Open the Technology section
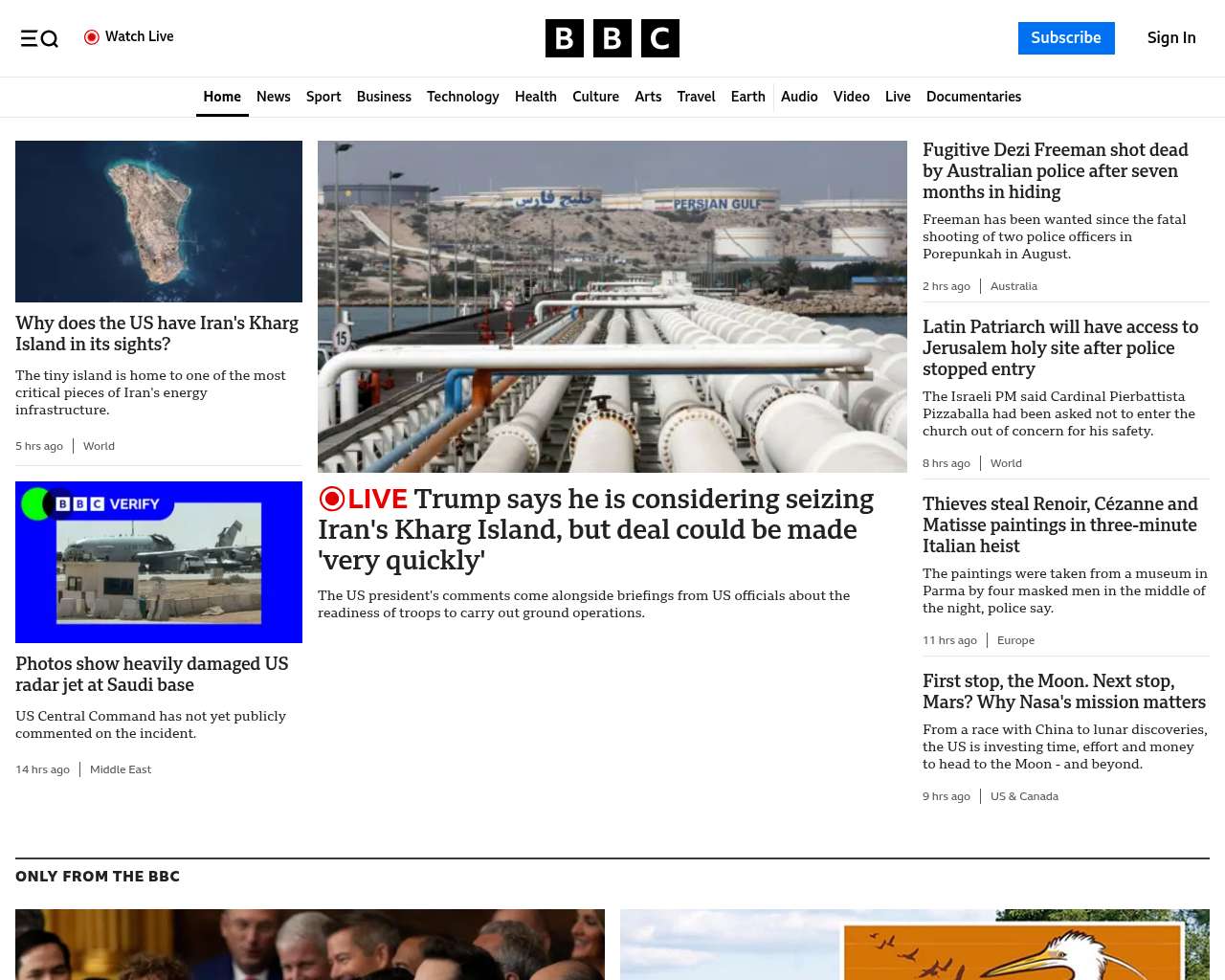The image size is (1225, 980). [x=462, y=97]
